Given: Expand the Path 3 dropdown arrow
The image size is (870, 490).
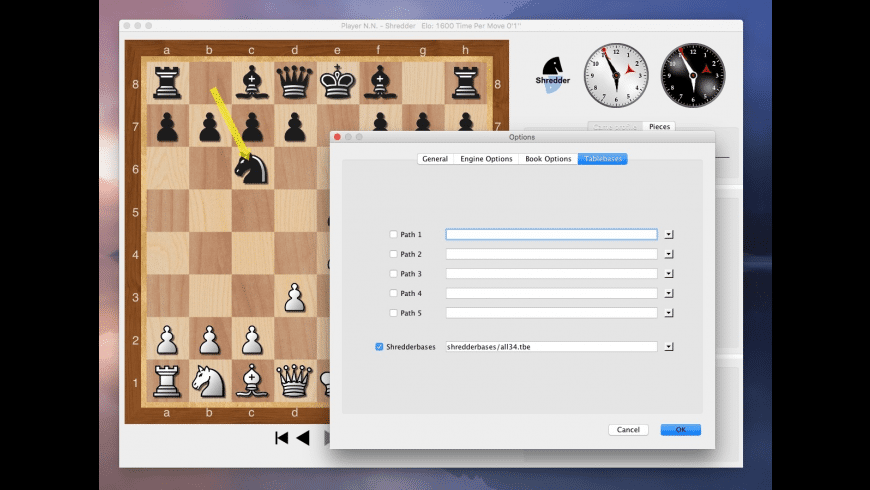Looking at the screenshot, I should 669,274.
